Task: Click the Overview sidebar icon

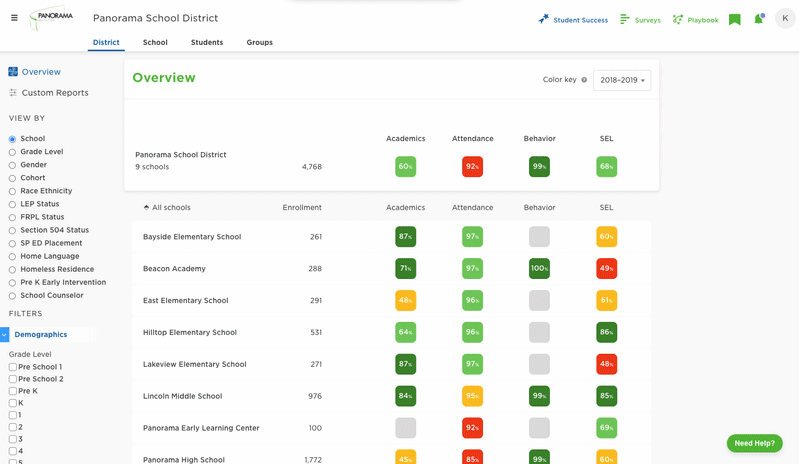Action: [13, 72]
